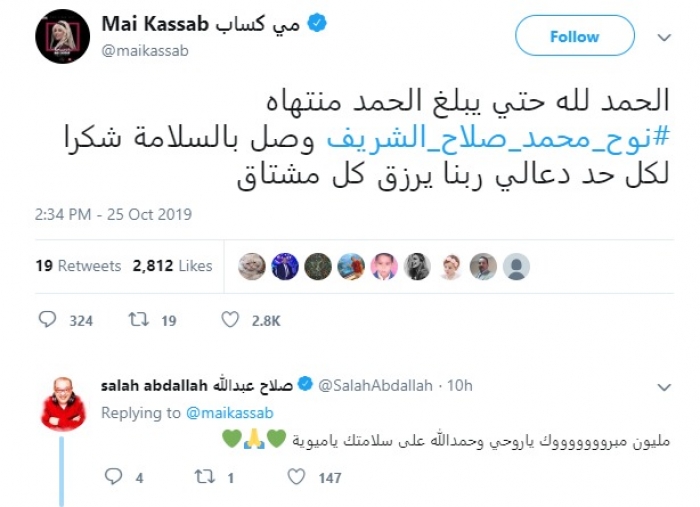
Task: Click salah abdallah's verified badge
Action: [x=306, y=385]
